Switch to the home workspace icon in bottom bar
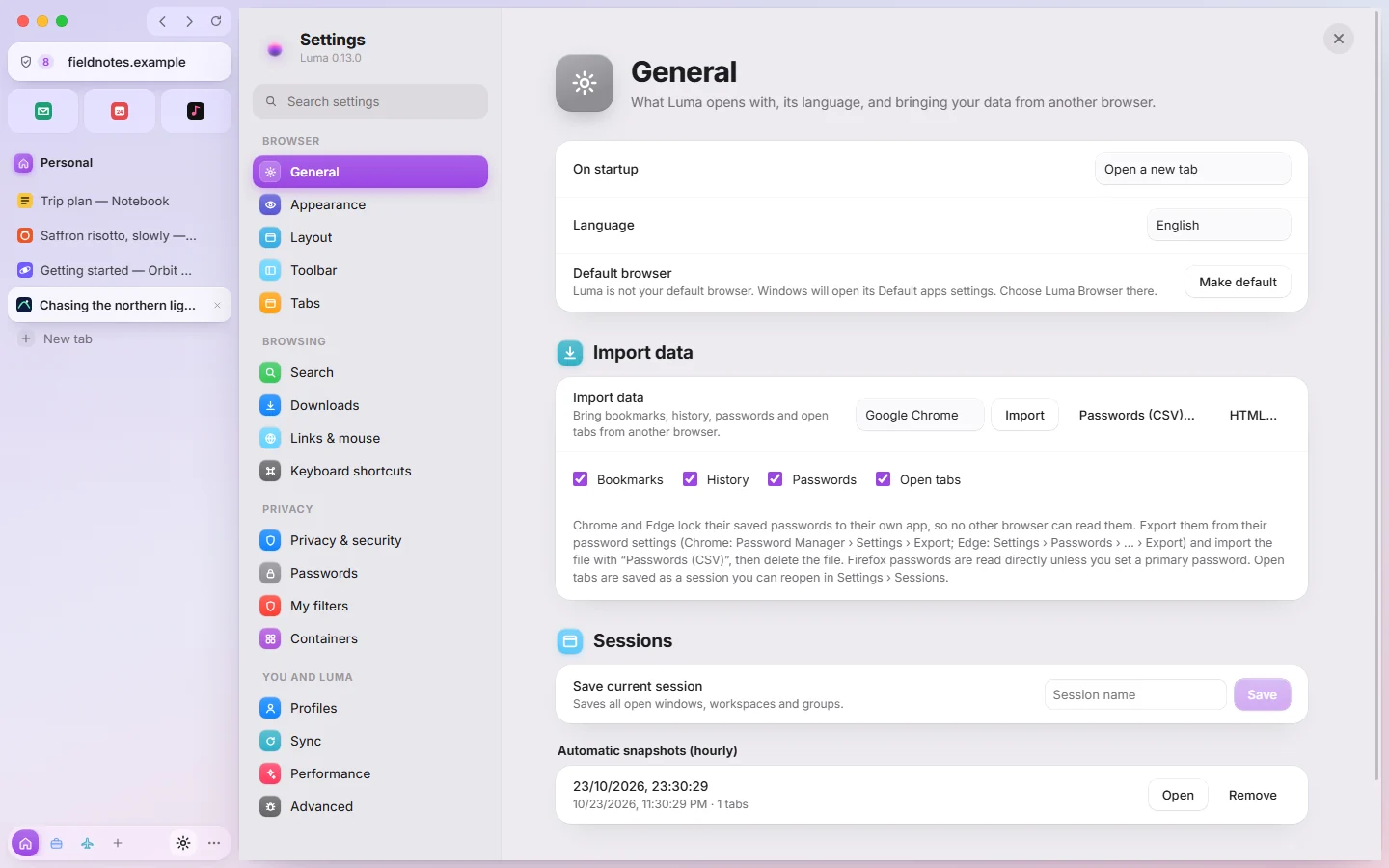 [26, 843]
